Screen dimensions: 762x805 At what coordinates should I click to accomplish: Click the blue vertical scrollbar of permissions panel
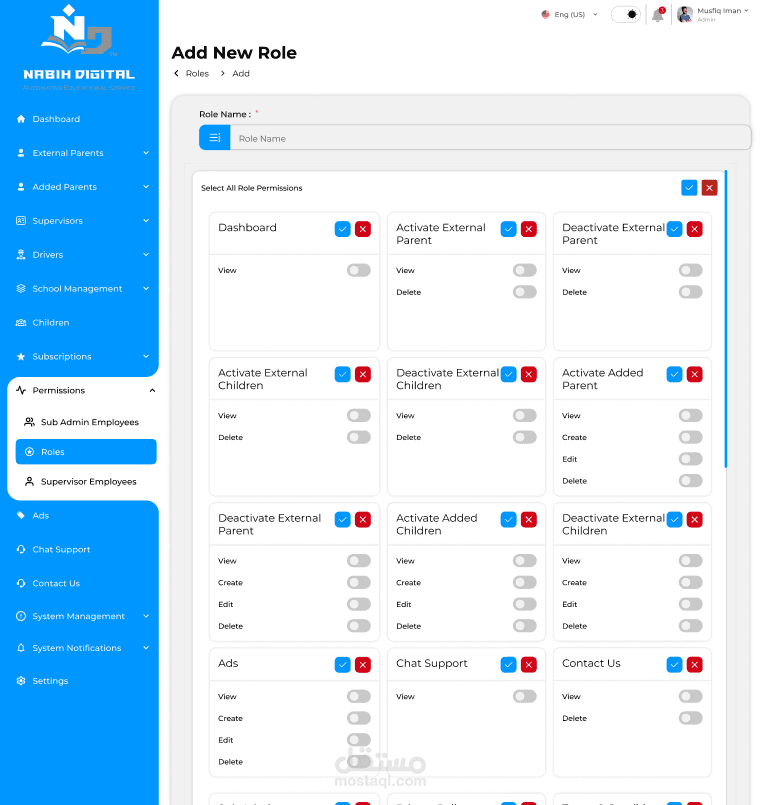click(726, 319)
